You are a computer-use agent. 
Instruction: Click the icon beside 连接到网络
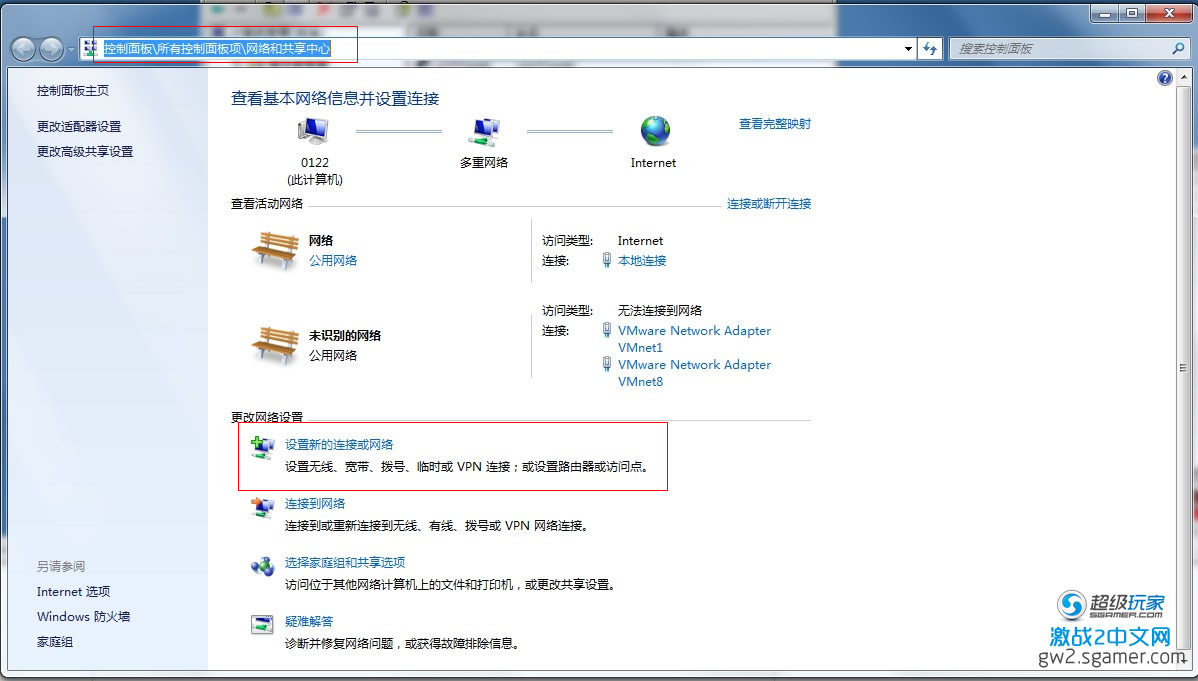262,508
